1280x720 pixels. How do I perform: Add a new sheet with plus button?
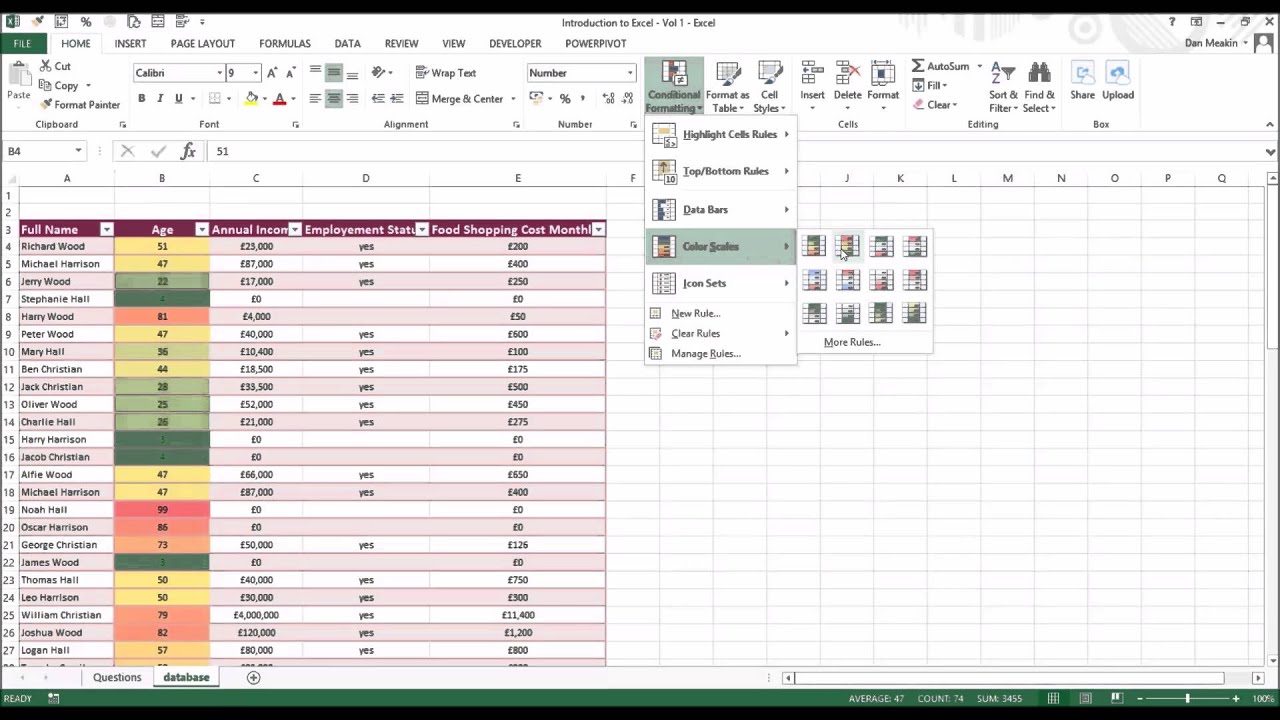click(253, 678)
